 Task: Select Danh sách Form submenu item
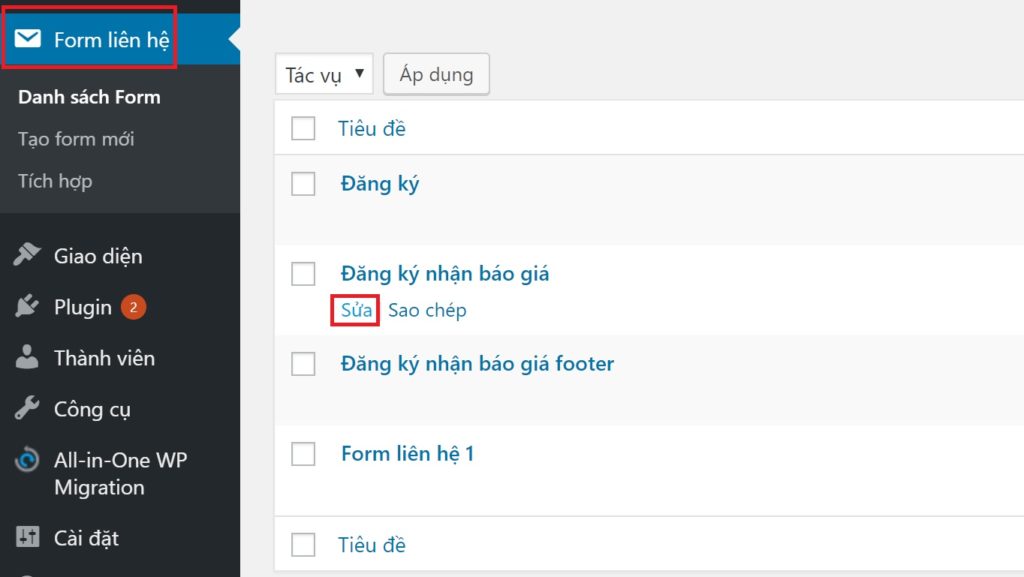(89, 97)
